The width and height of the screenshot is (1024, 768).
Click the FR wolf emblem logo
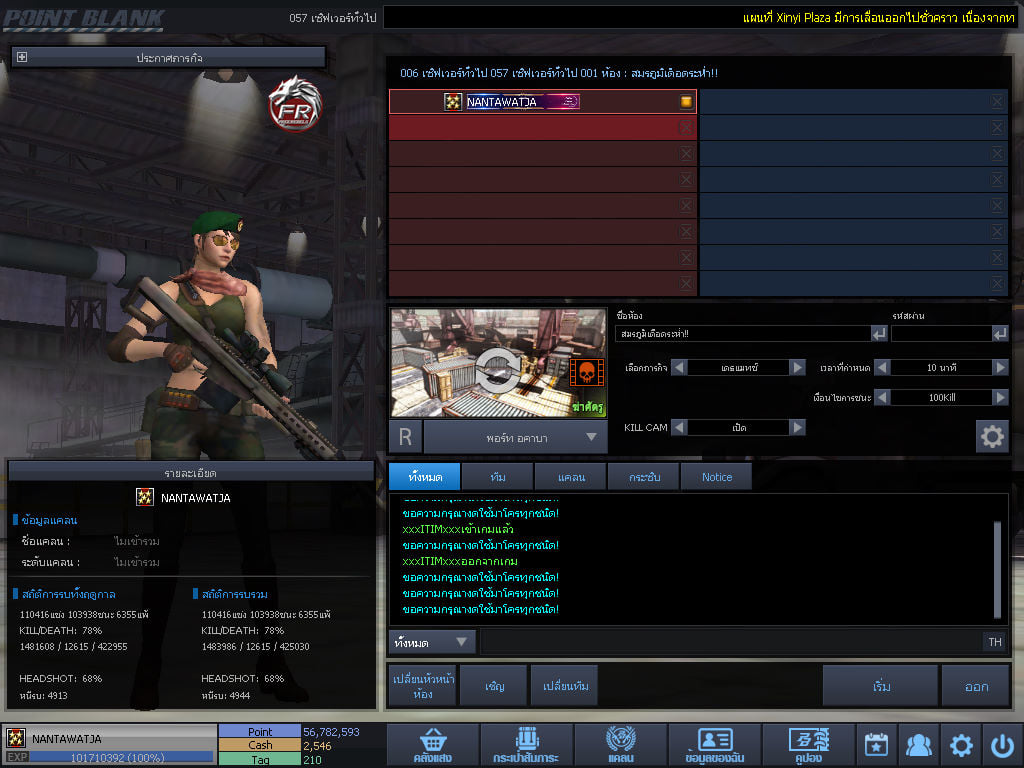click(x=295, y=104)
